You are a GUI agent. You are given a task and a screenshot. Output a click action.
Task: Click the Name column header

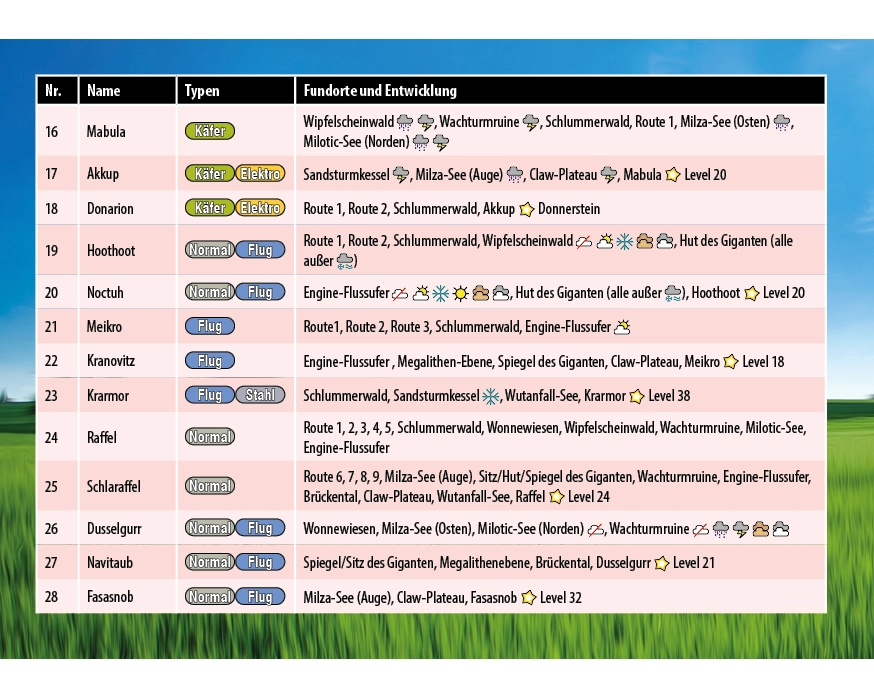[104, 90]
